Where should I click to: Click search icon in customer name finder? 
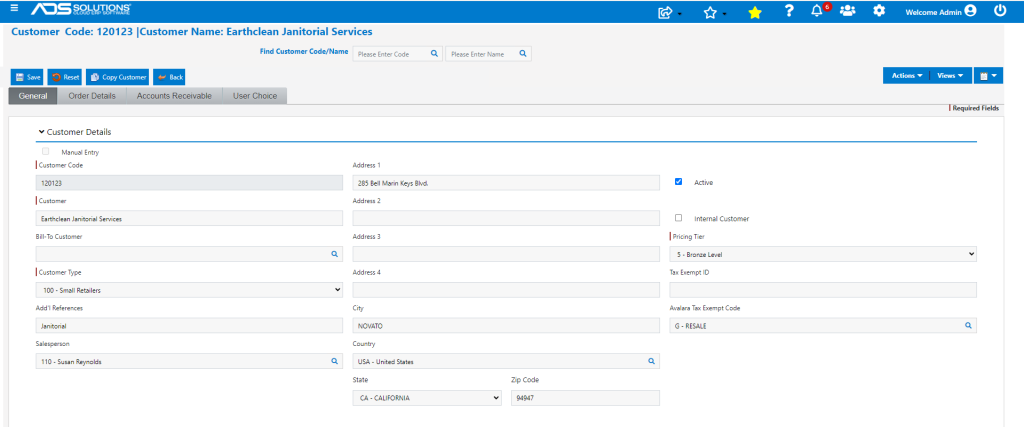[522, 54]
